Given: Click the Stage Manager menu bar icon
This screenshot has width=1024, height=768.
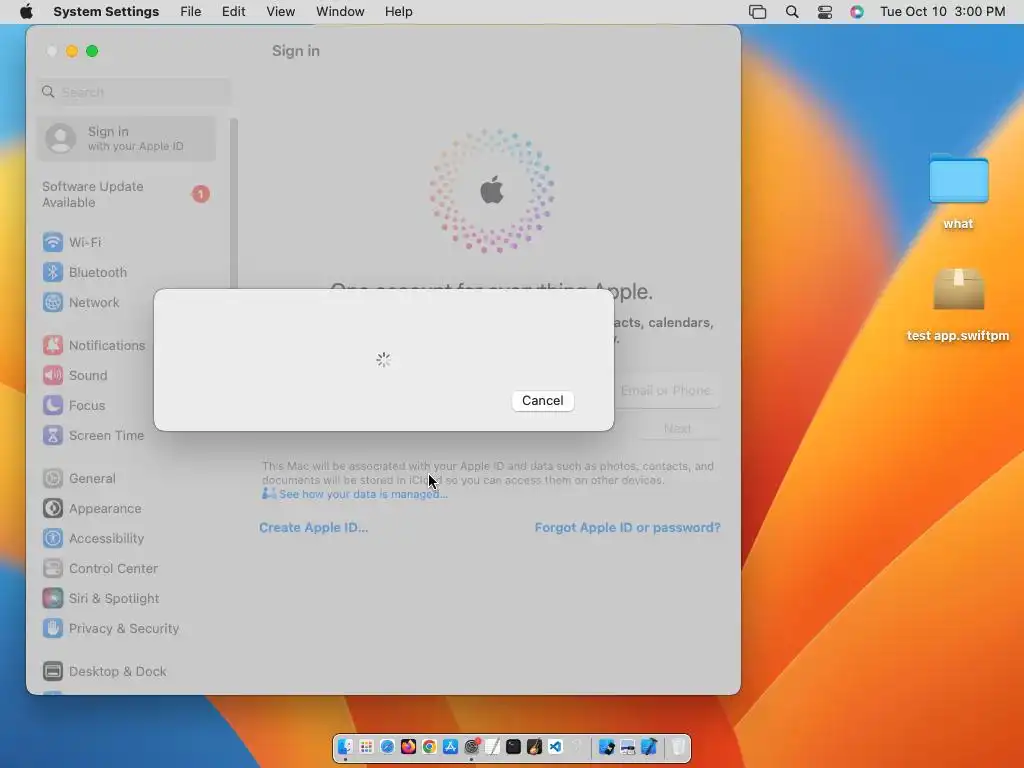Looking at the screenshot, I should click(x=758, y=12).
